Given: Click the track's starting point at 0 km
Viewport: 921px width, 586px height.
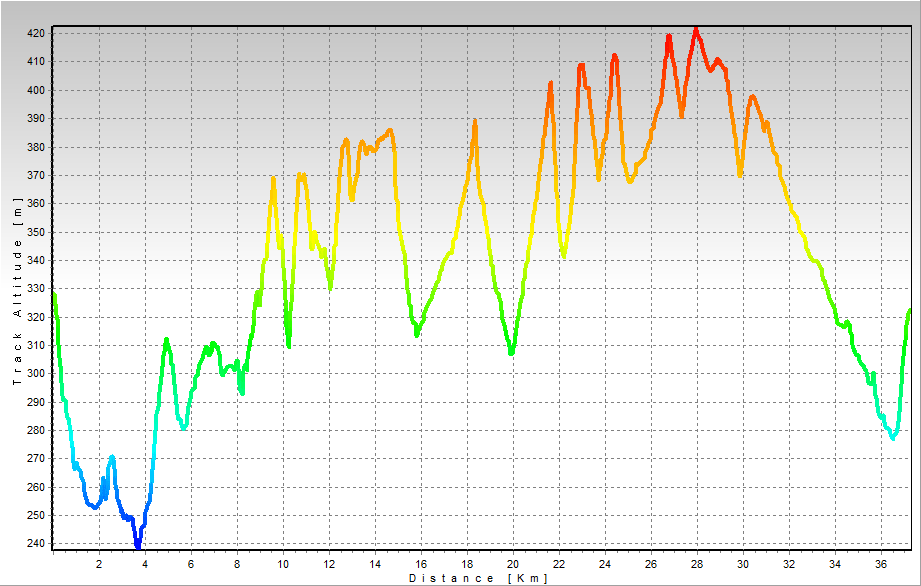Looking at the screenshot, I should tap(54, 294).
